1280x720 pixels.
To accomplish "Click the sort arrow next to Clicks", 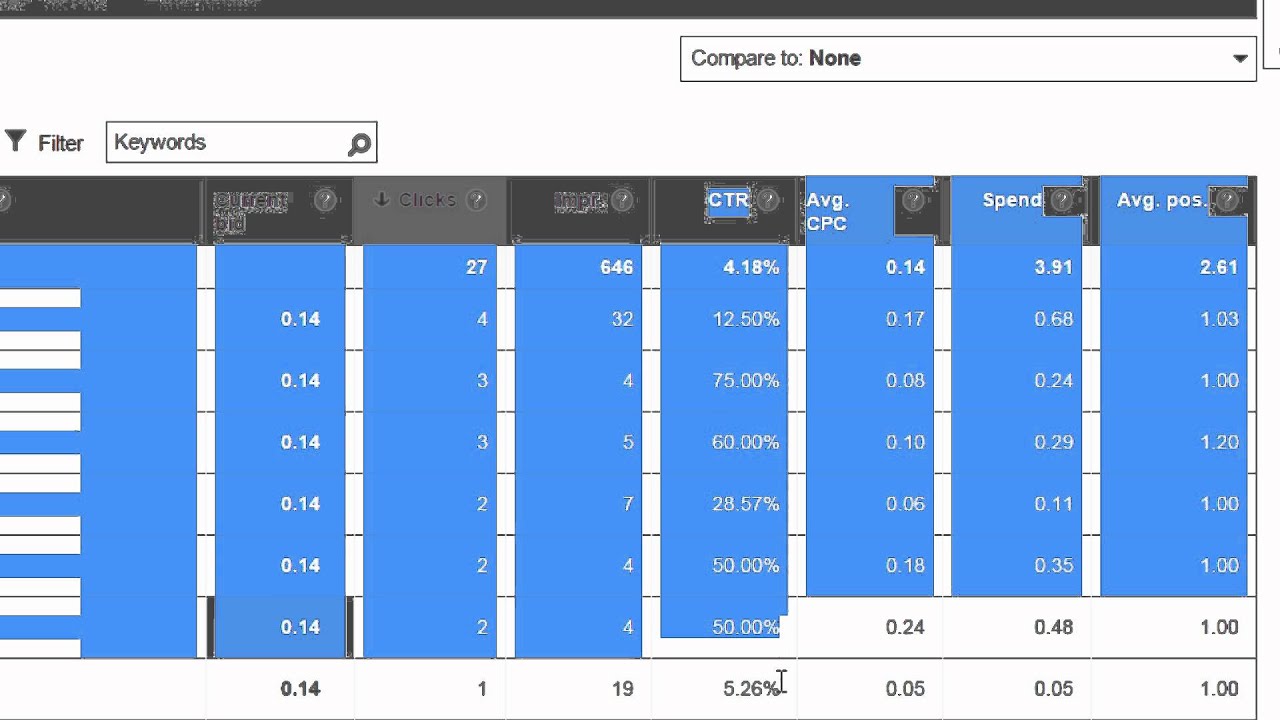I will coord(381,200).
